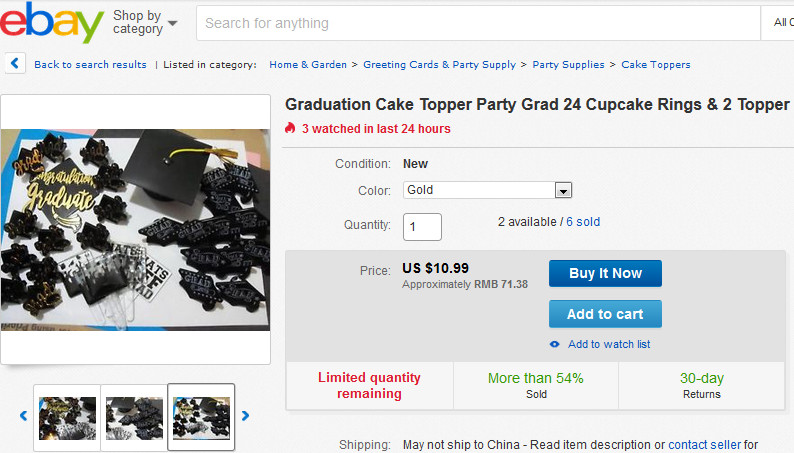Open the Shop by category menu

(x=145, y=22)
